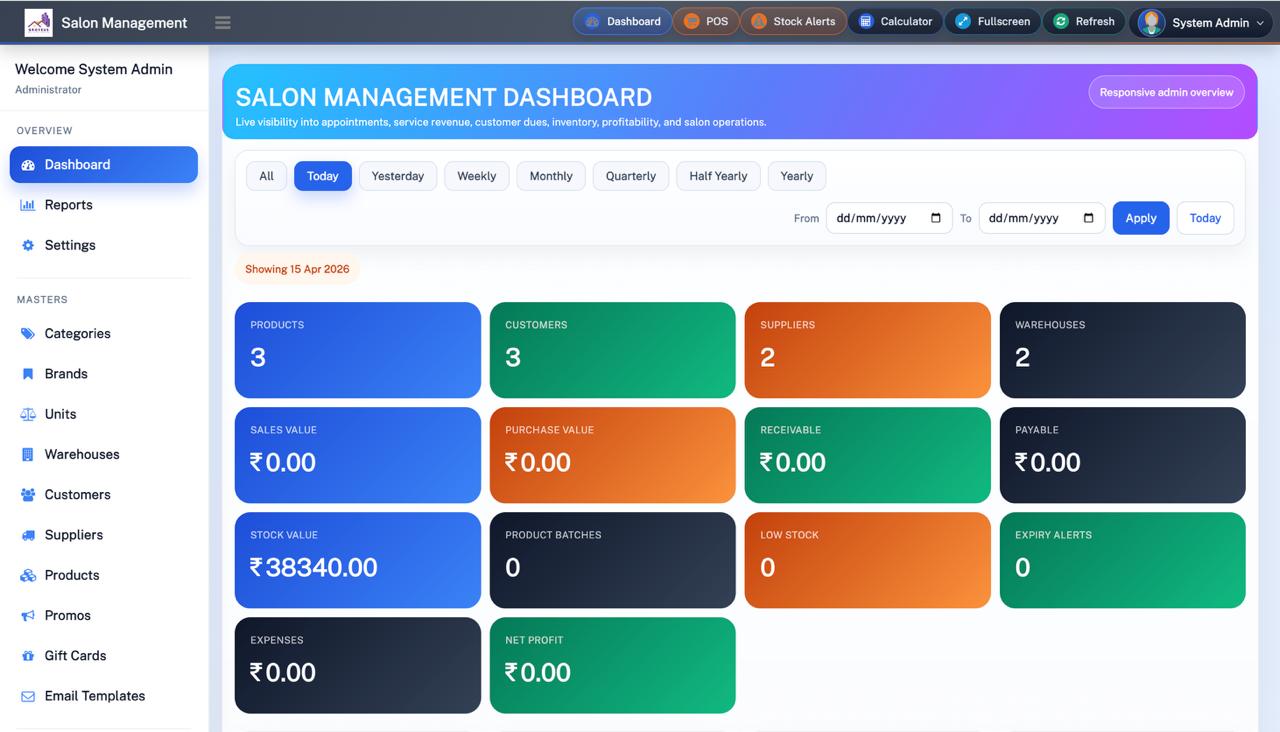Open the Promos section
Screen dimensions: 1280x732
point(67,615)
